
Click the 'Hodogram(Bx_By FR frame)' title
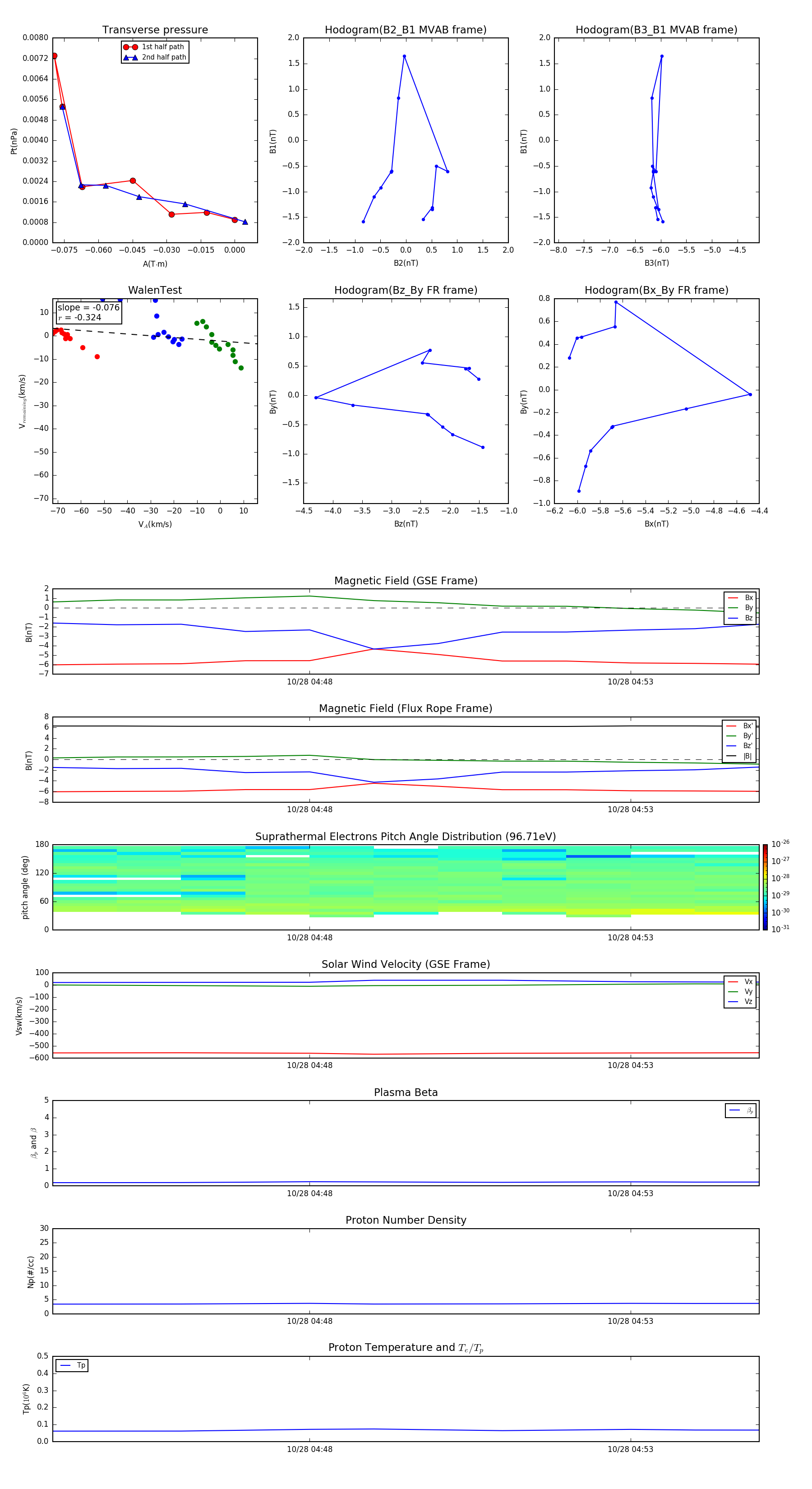656,290
